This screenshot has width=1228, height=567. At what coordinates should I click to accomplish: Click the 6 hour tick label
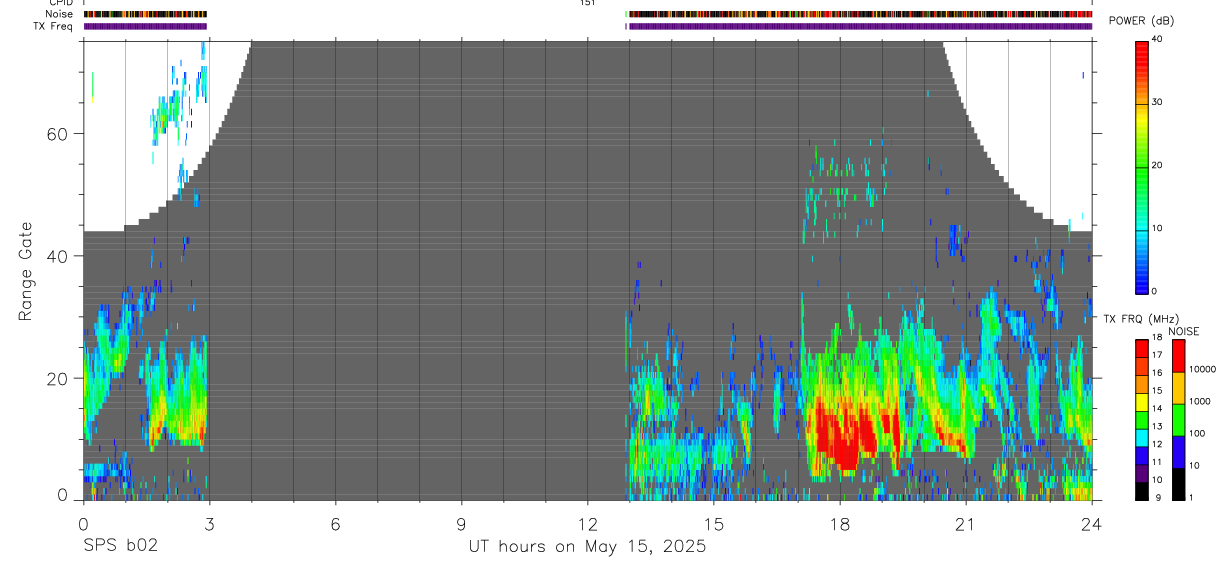(335, 524)
